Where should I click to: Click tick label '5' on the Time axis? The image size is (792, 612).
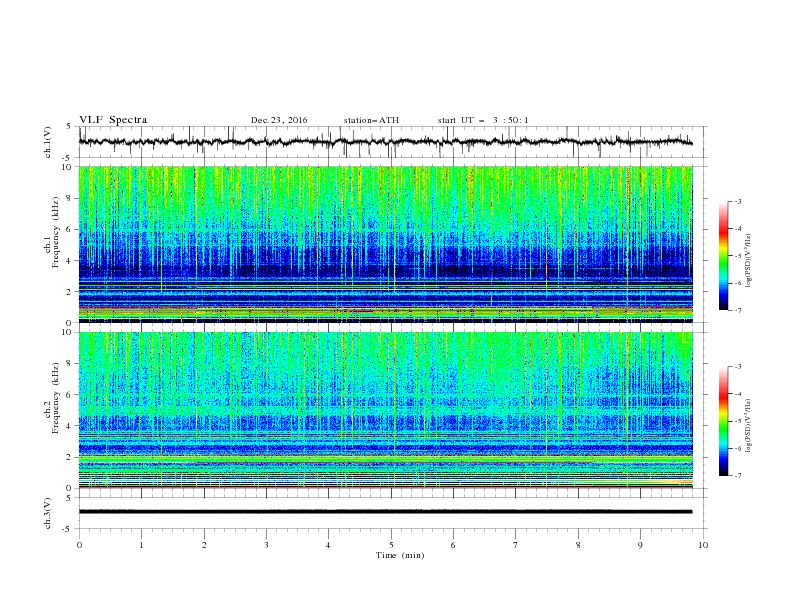pos(391,545)
